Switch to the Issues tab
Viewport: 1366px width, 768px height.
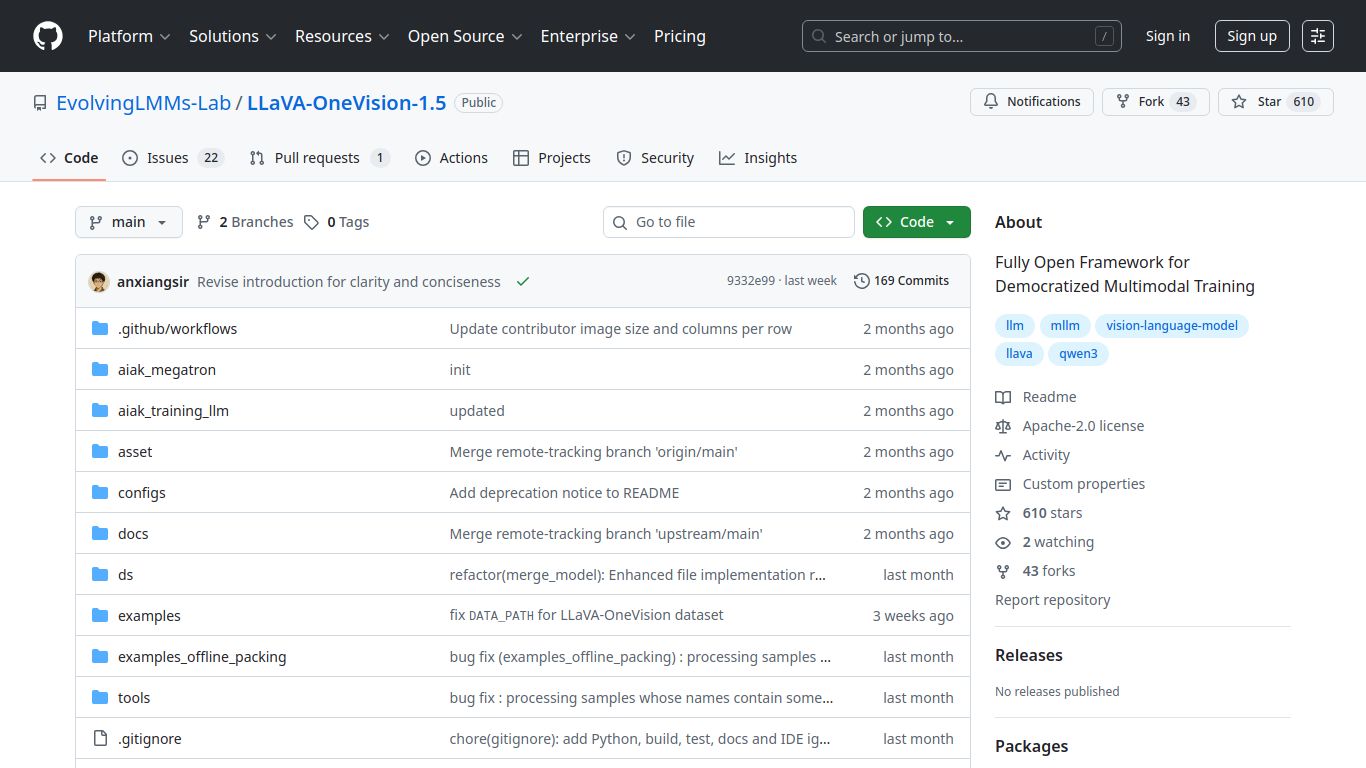pyautogui.click(x=172, y=158)
